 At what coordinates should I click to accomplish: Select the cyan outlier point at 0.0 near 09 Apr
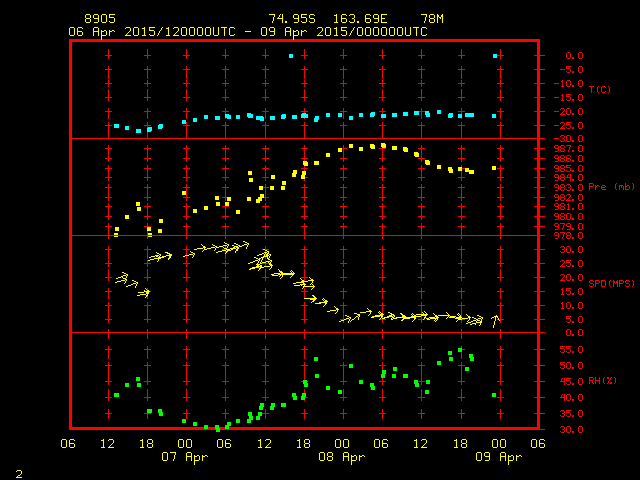[x=495, y=56]
